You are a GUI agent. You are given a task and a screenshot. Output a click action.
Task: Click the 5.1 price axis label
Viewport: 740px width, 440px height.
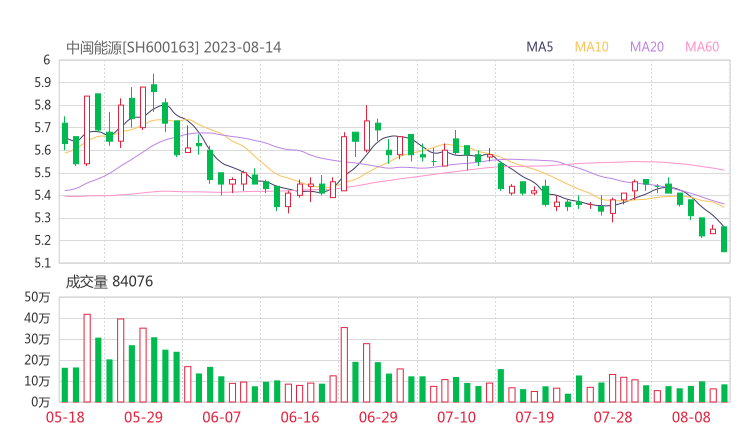point(41,263)
